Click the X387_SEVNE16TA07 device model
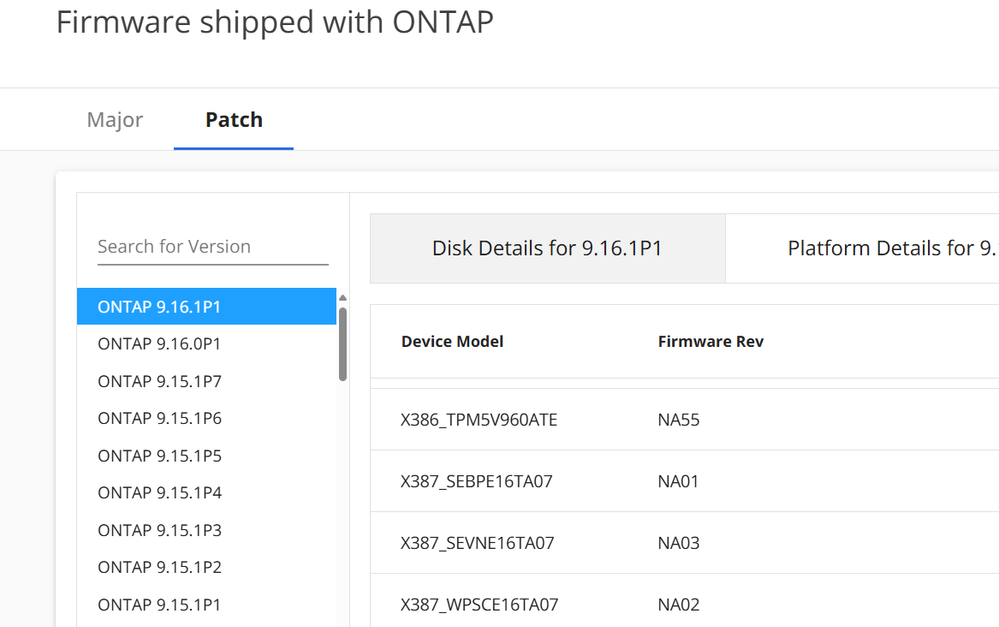The image size is (999, 627). point(477,544)
